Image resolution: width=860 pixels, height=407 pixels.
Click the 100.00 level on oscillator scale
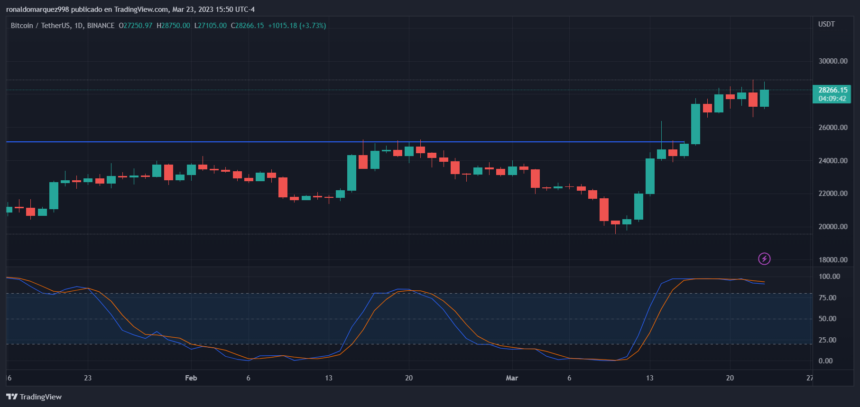coord(829,276)
